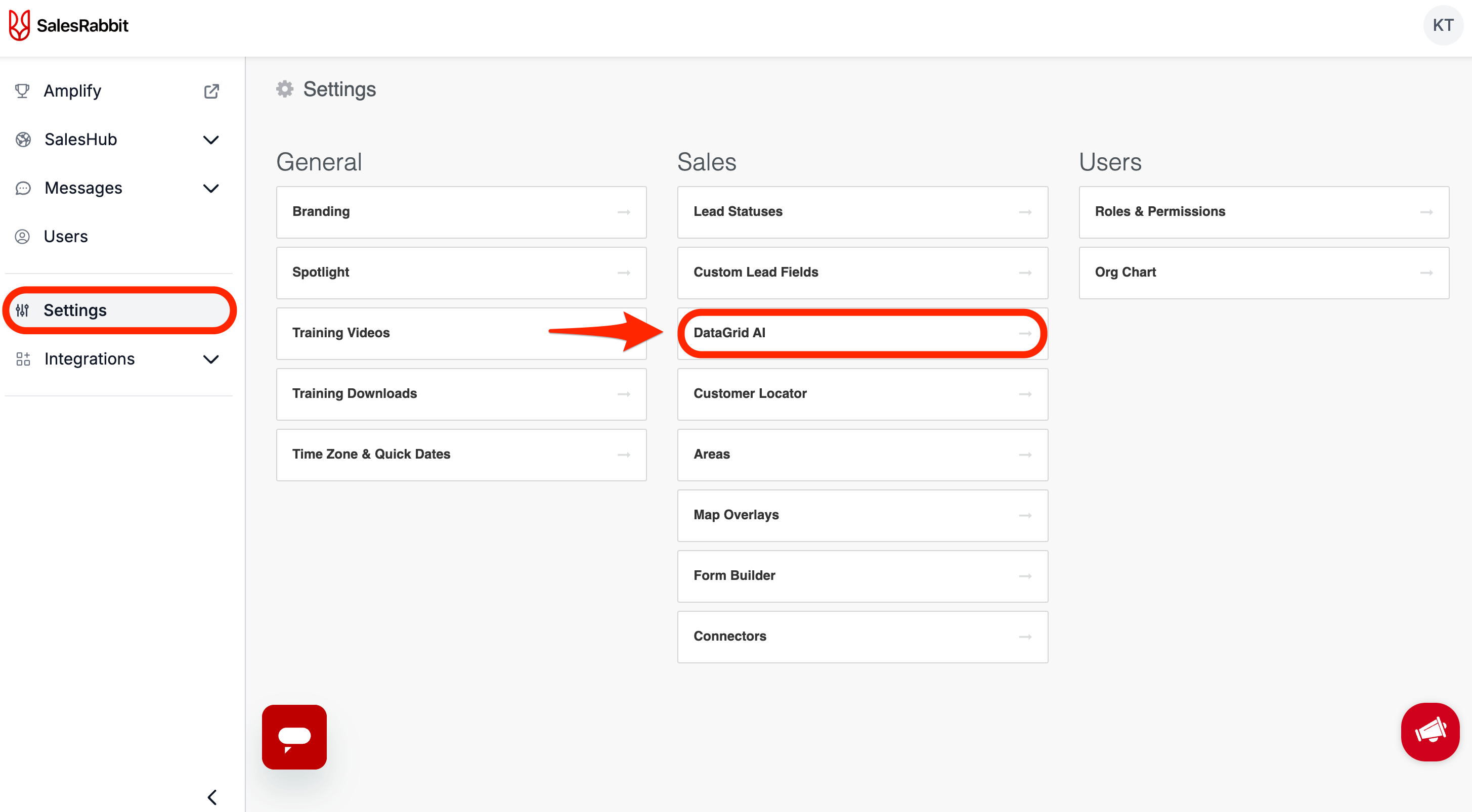Click the arrow on the Training Downloads row
Screen dimensions: 1472x812
tap(624, 394)
